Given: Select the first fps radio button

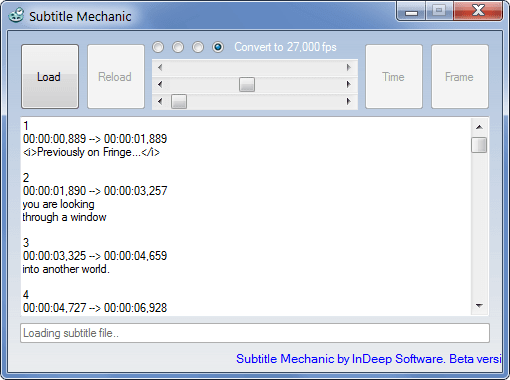Looking at the screenshot, I should click(x=158, y=47).
